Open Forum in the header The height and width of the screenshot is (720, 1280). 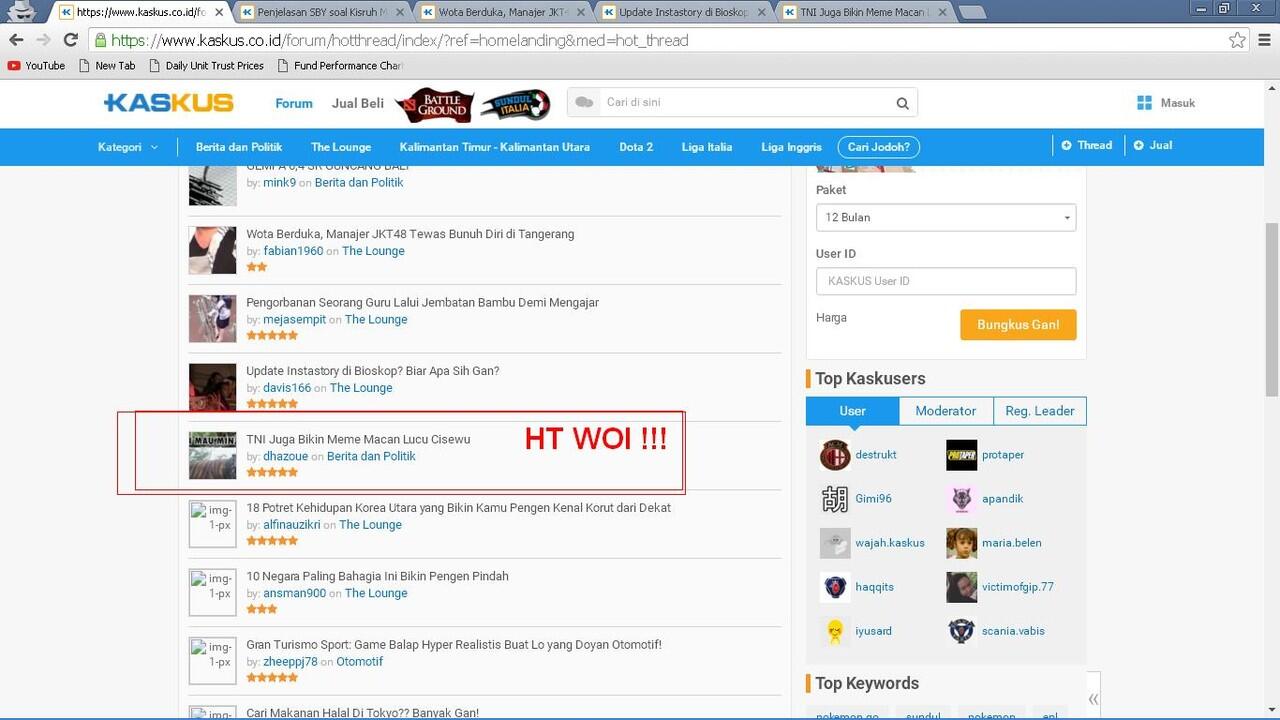pyautogui.click(x=294, y=103)
